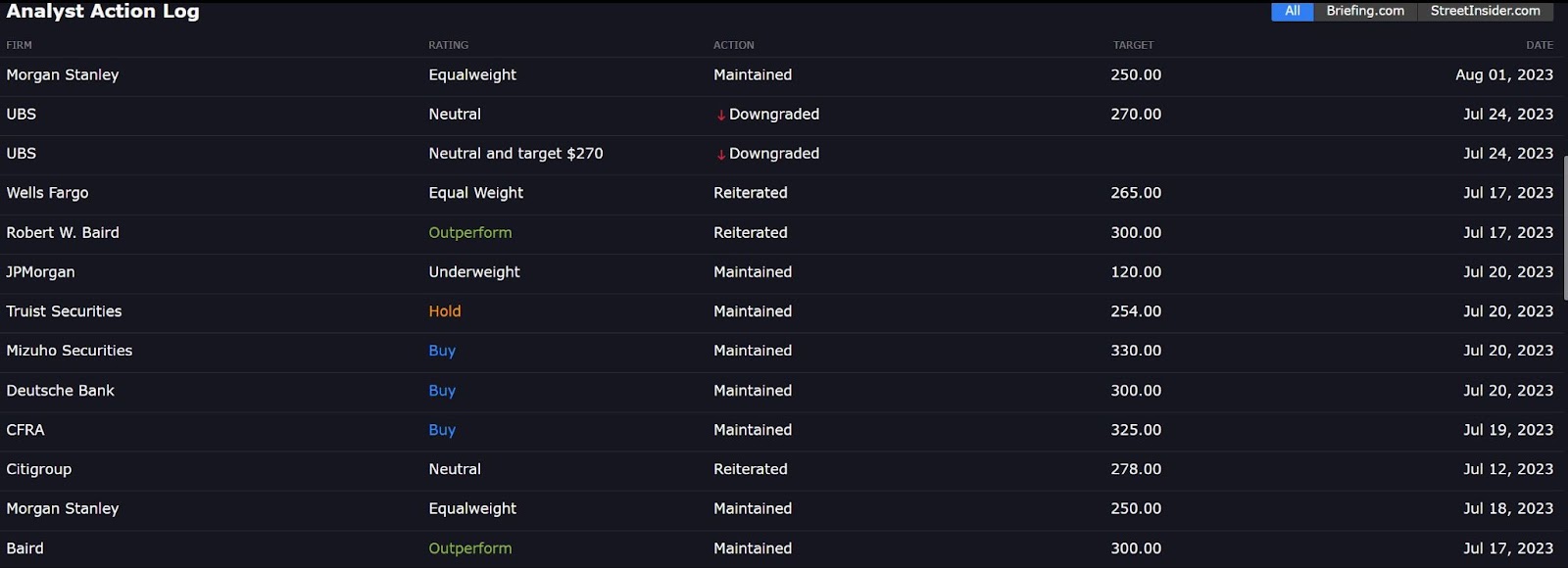Screen dimensions: 1568x568
Task: Click the Outperform rating in the Baird row
Action: pyautogui.click(x=469, y=548)
